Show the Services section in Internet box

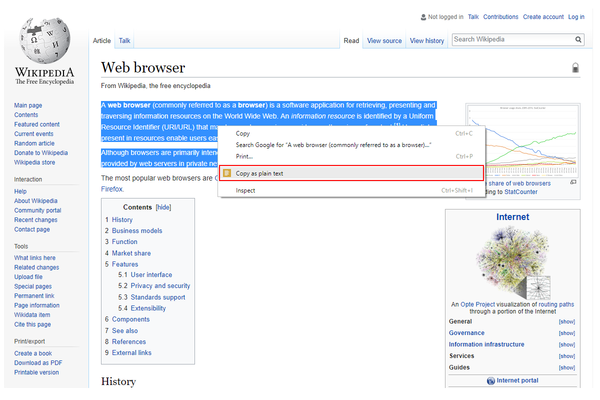[567, 356]
